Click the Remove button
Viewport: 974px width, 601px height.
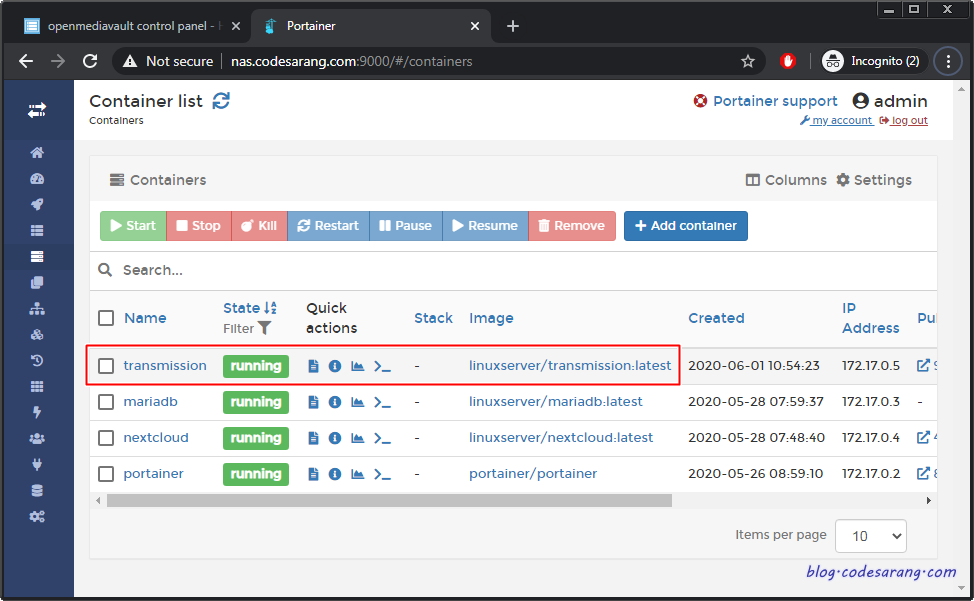point(572,225)
